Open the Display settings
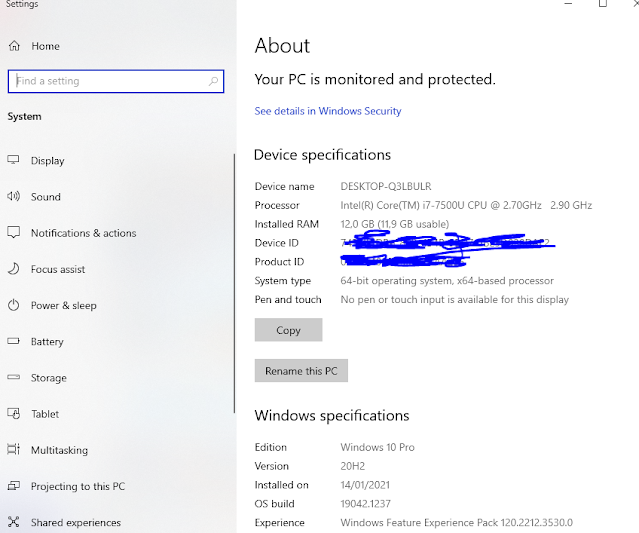The image size is (639, 533). tap(48, 161)
